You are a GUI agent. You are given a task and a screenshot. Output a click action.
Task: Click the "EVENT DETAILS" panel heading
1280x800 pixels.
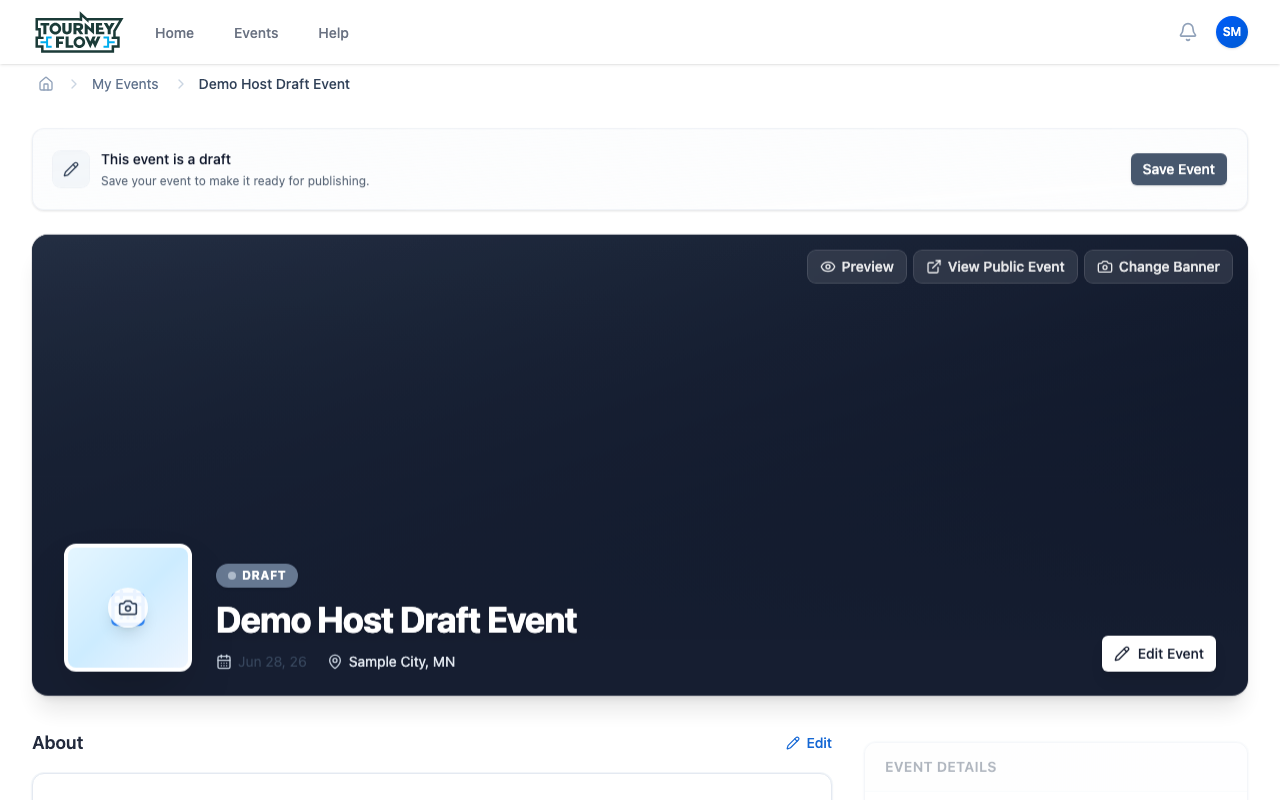click(941, 767)
